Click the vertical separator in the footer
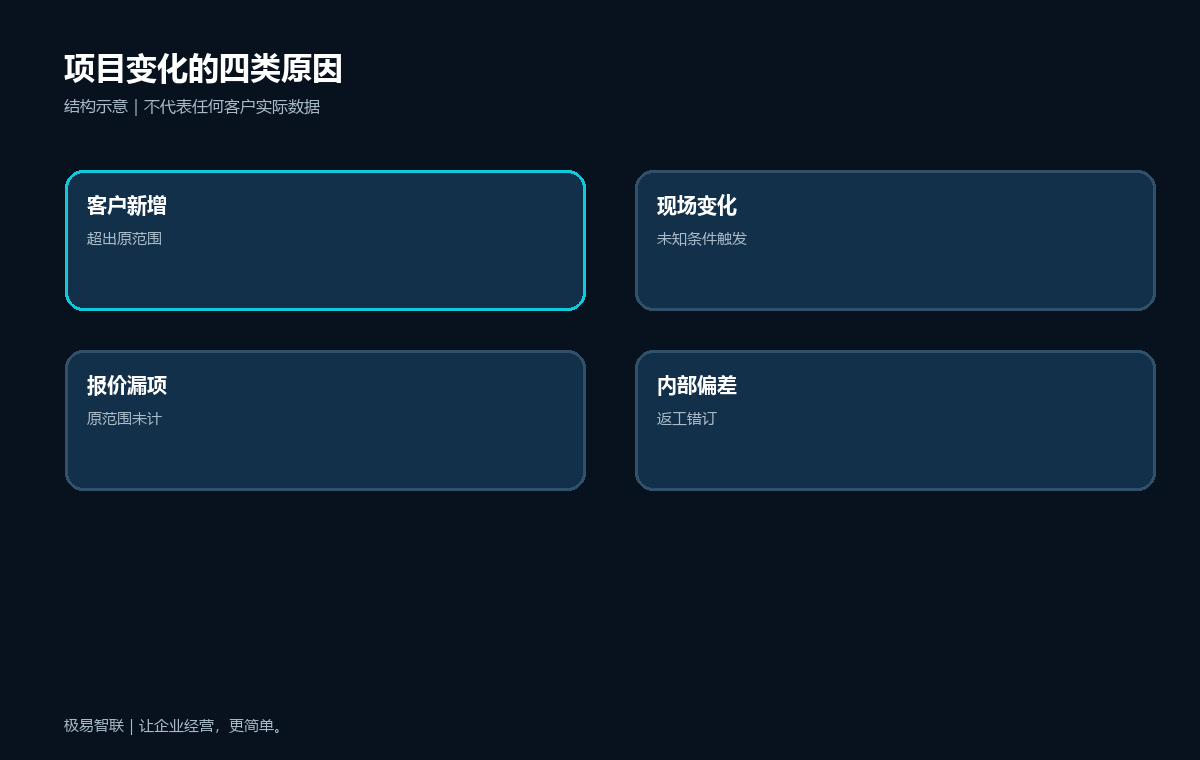1200x760 pixels. tap(131, 726)
